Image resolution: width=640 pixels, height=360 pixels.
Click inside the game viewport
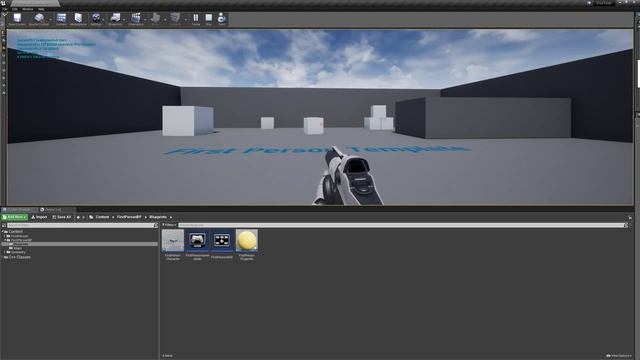click(320, 116)
